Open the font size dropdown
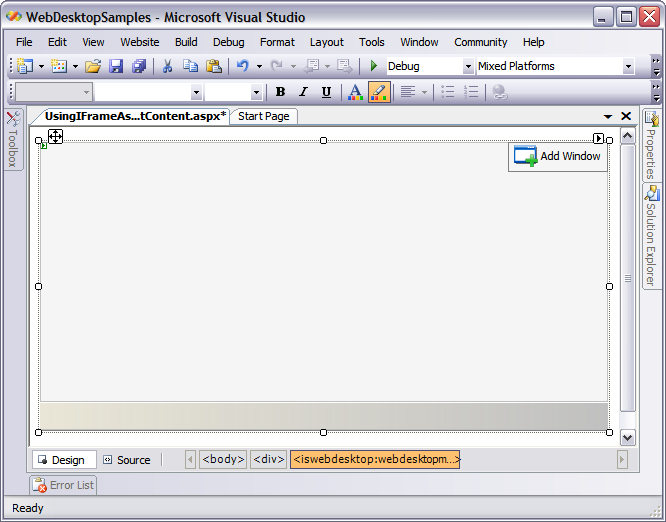The height and width of the screenshot is (522, 666). click(256, 92)
